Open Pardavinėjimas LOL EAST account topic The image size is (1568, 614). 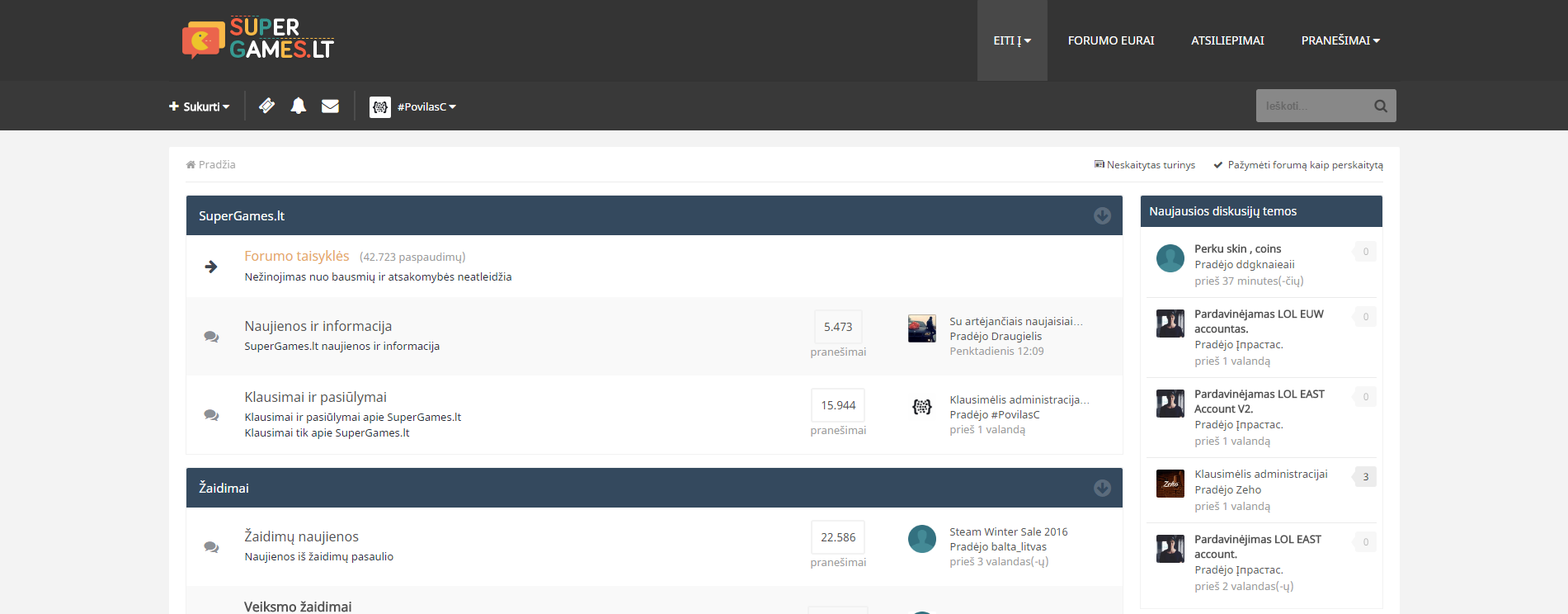[x=1258, y=546]
